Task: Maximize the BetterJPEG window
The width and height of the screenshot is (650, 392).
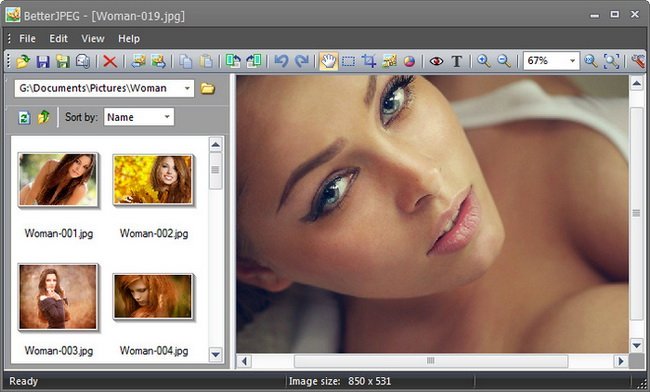Action: point(615,15)
